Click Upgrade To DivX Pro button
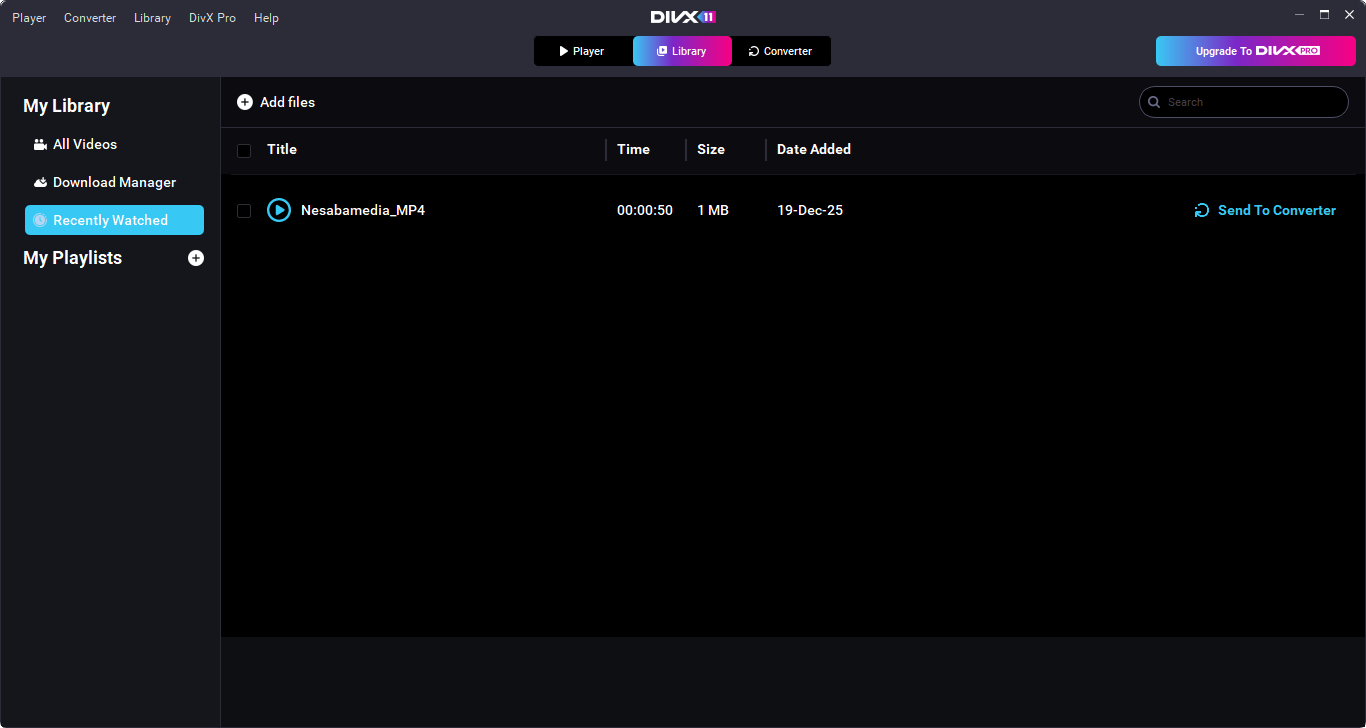The width and height of the screenshot is (1366, 728). pos(1255,51)
